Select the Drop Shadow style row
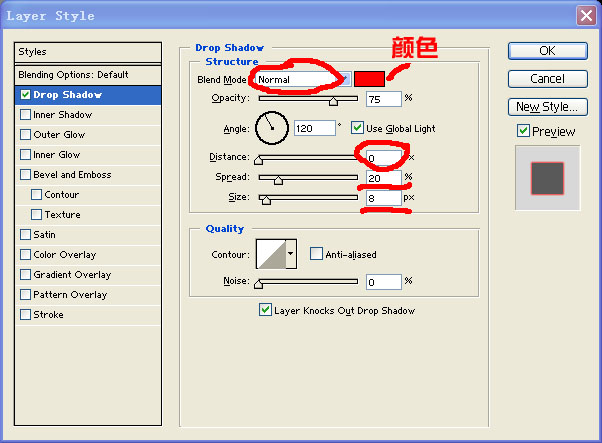The width and height of the screenshot is (602, 443). point(88,95)
